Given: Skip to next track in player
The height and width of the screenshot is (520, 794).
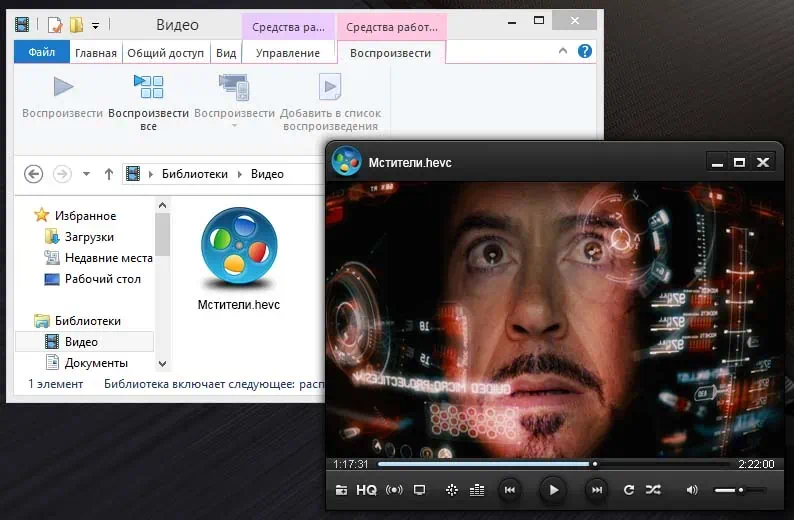Looking at the screenshot, I should [x=596, y=490].
